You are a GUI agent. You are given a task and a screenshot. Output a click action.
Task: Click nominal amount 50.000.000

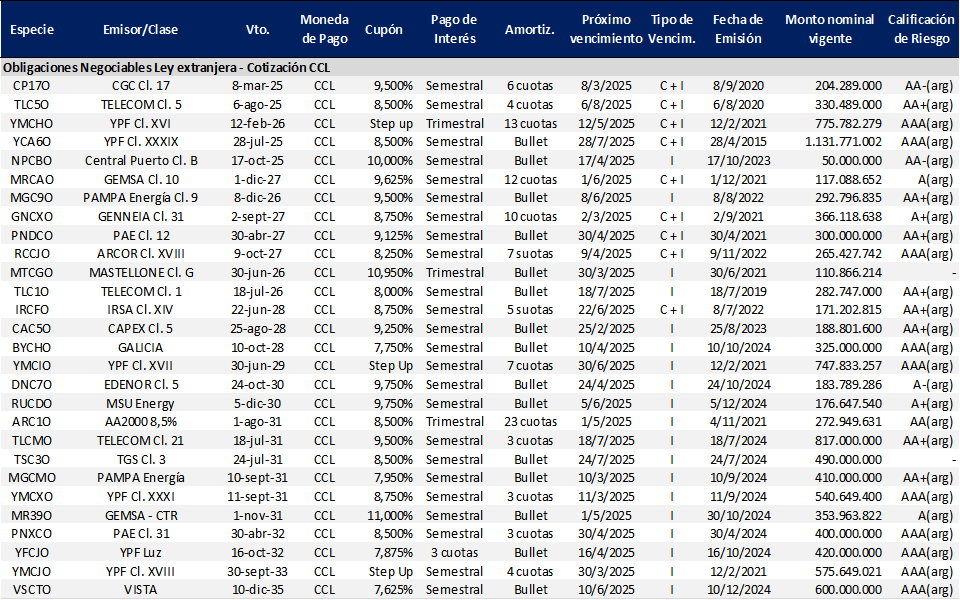(x=851, y=161)
